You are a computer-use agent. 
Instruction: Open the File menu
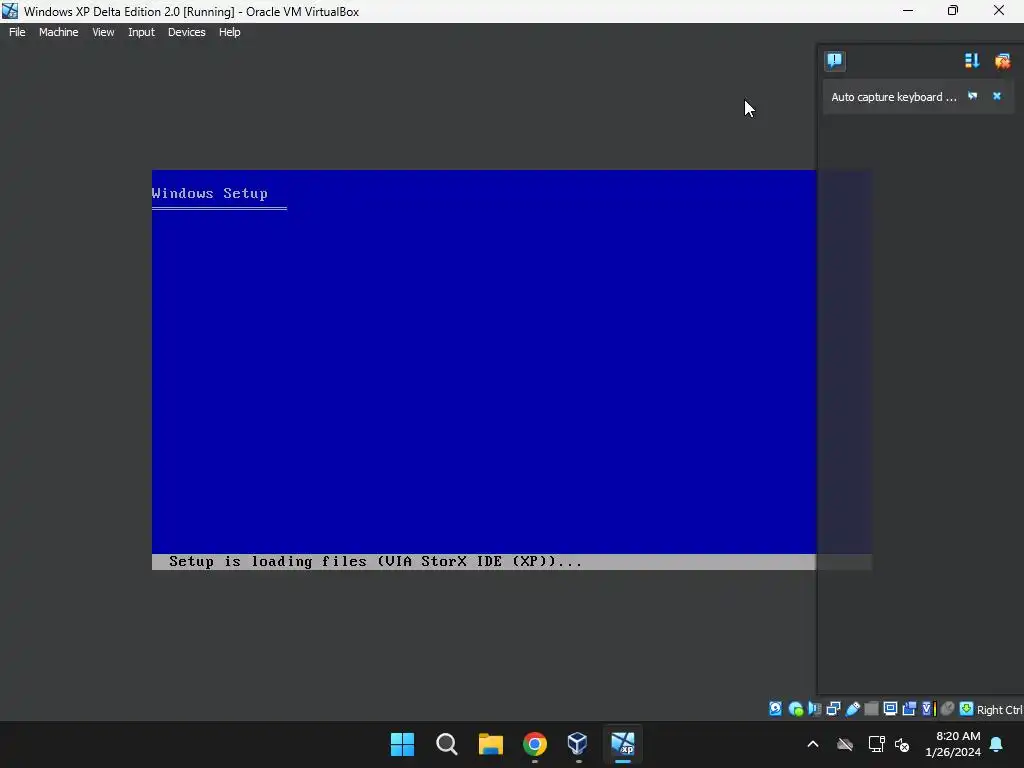(x=17, y=32)
